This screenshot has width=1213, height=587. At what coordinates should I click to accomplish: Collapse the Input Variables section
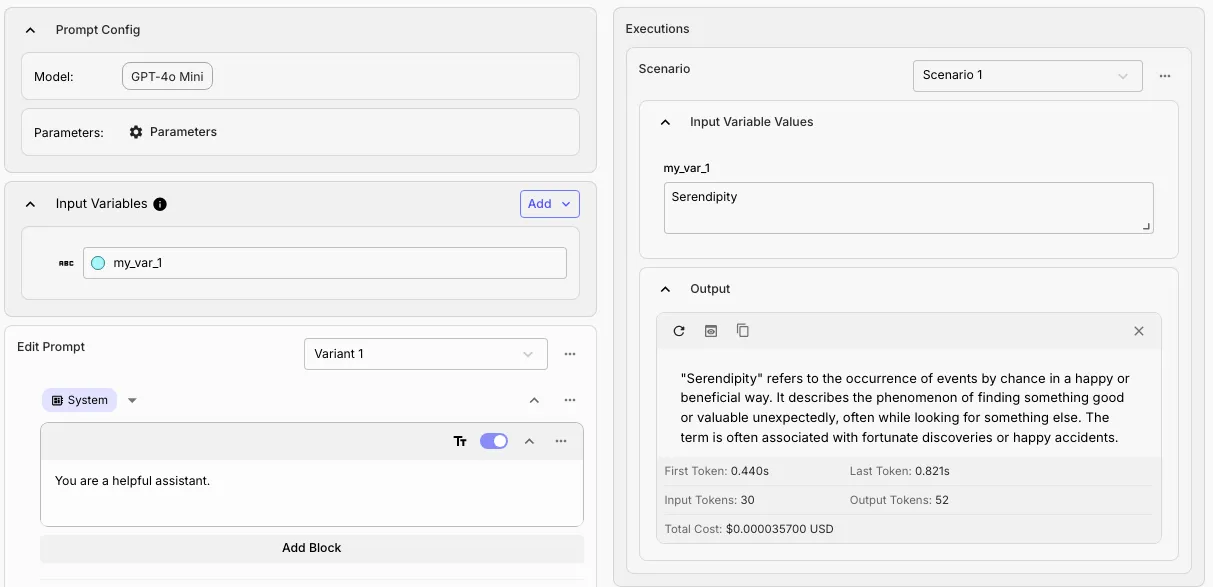[x=30, y=204]
